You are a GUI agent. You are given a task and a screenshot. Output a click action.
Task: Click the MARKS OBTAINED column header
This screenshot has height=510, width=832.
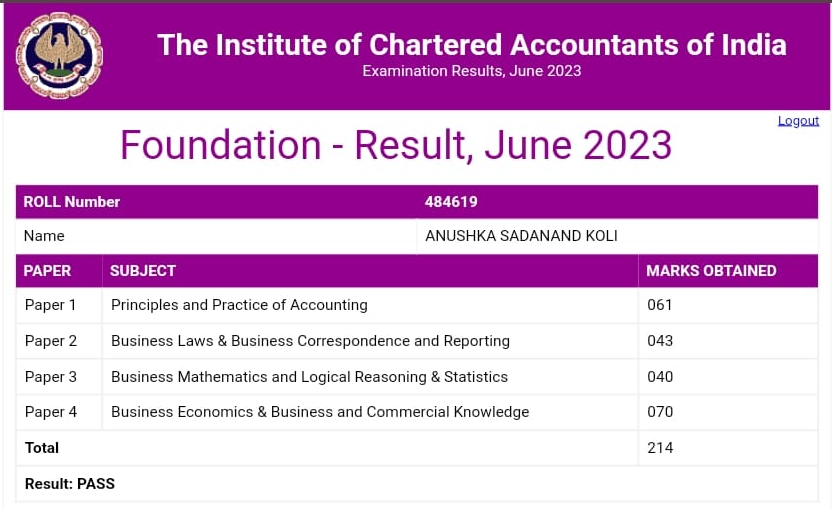click(711, 271)
